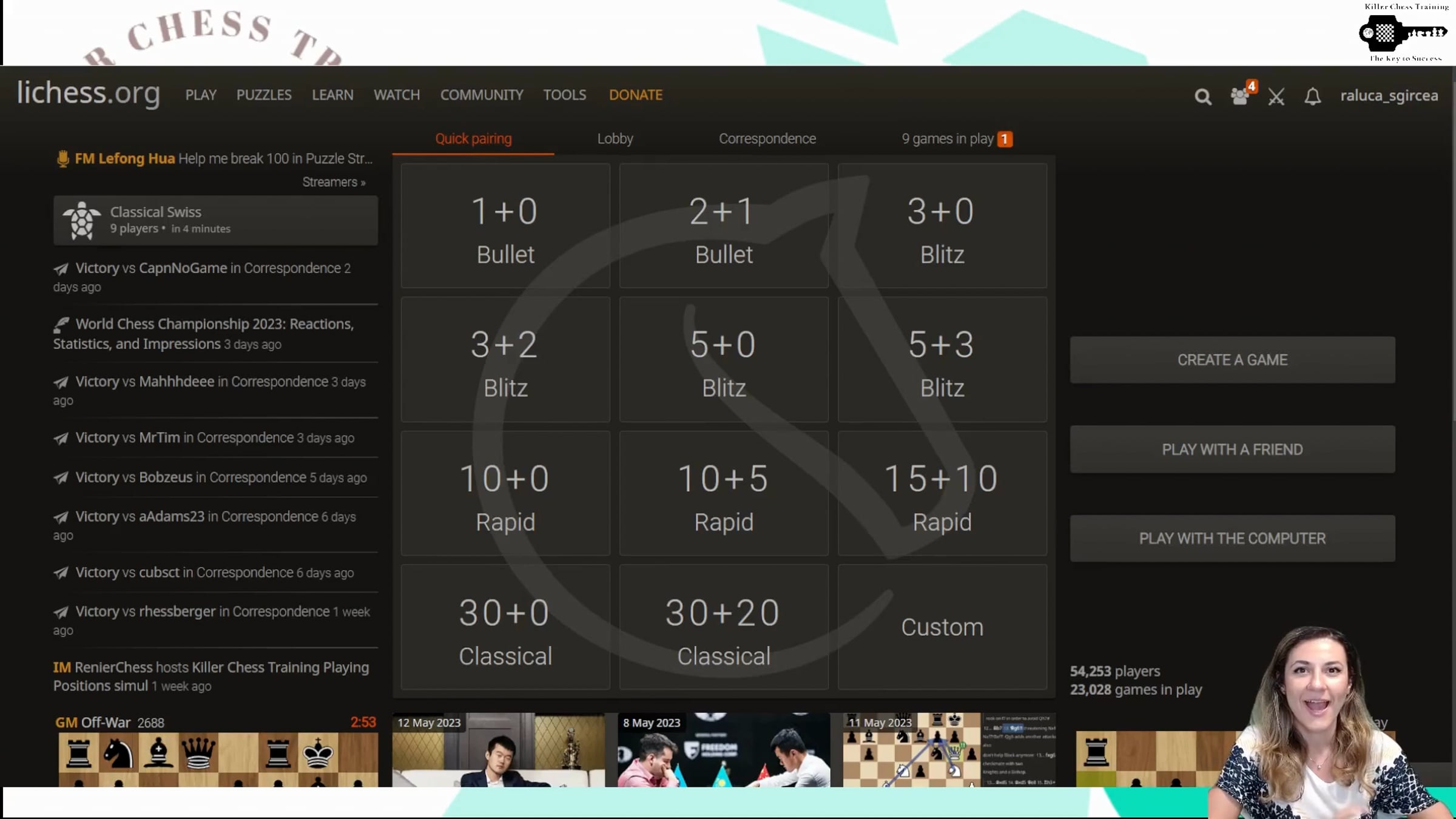
Task: Open the 8 May 2023 blog thumbnail
Action: pyautogui.click(x=724, y=750)
